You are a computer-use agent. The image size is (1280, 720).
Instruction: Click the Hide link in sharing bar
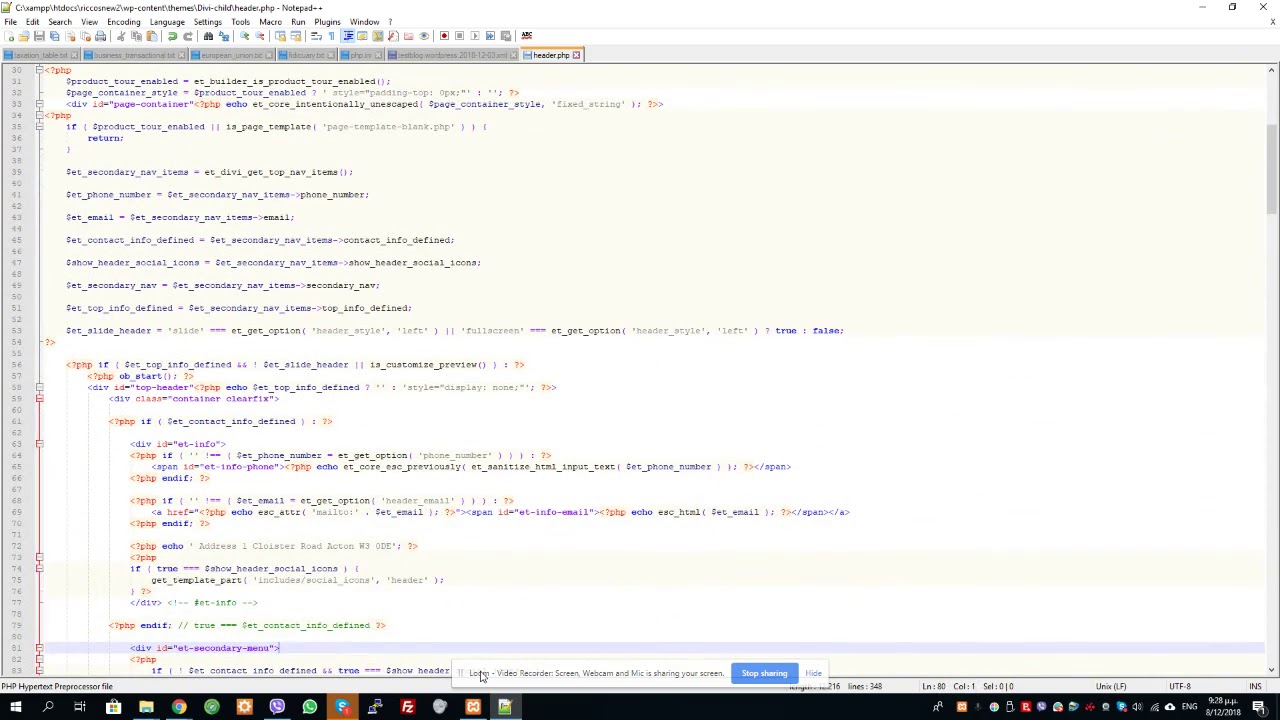[x=813, y=673]
